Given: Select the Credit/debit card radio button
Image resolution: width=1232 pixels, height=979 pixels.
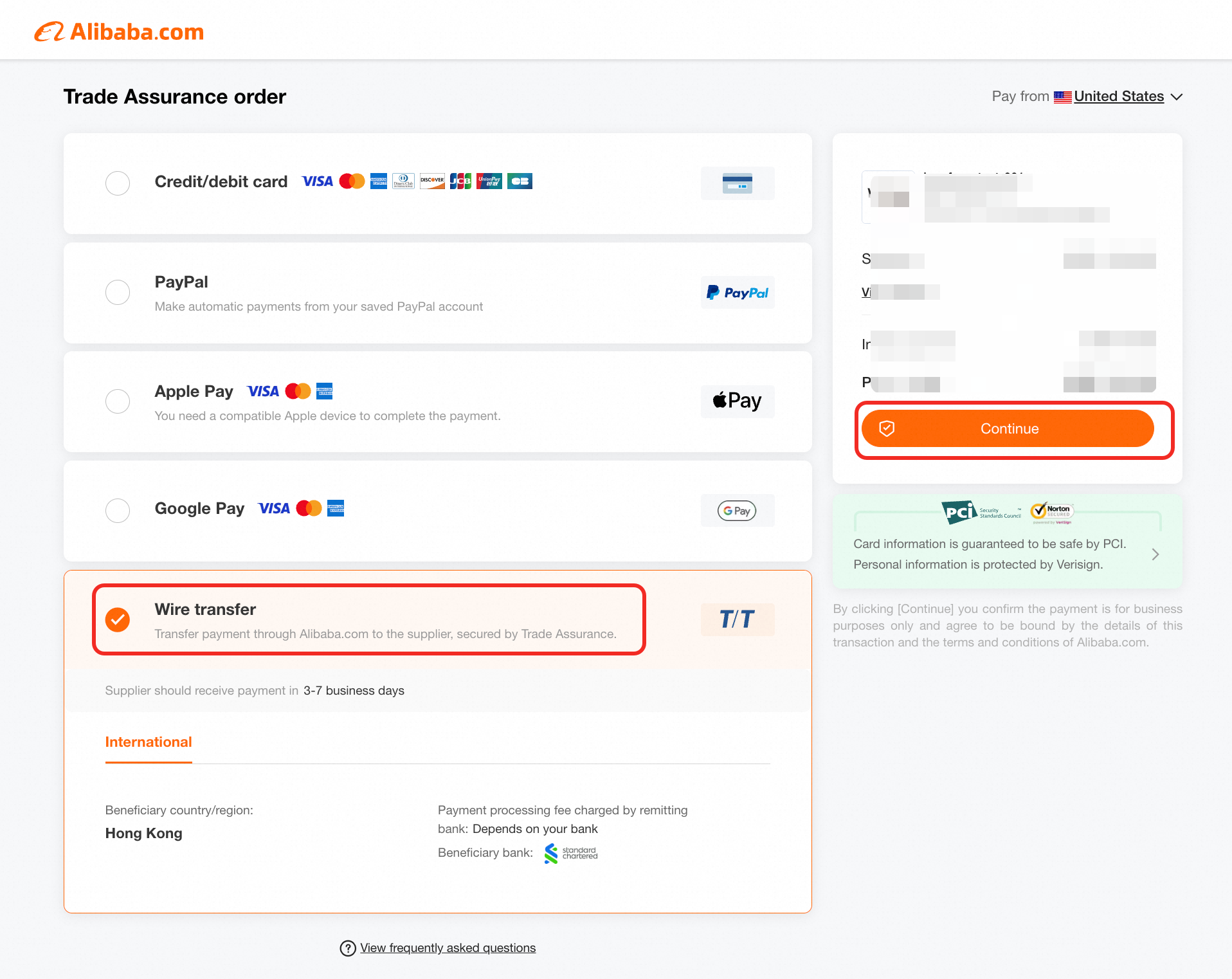Looking at the screenshot, I should click(118, 183).
